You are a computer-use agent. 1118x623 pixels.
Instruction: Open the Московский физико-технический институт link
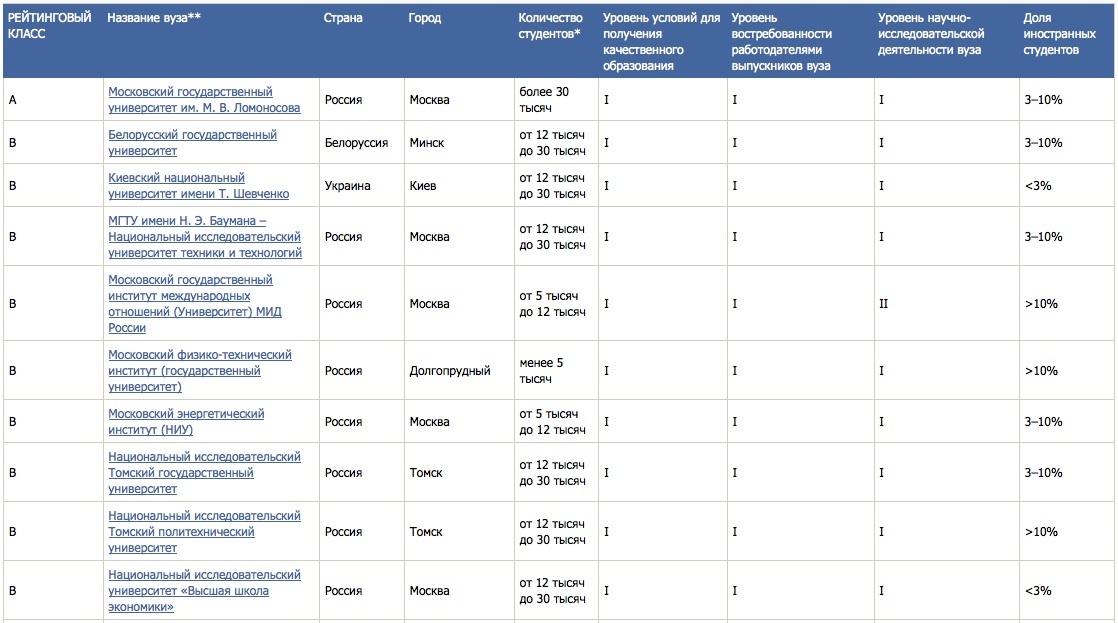(199, 371)
